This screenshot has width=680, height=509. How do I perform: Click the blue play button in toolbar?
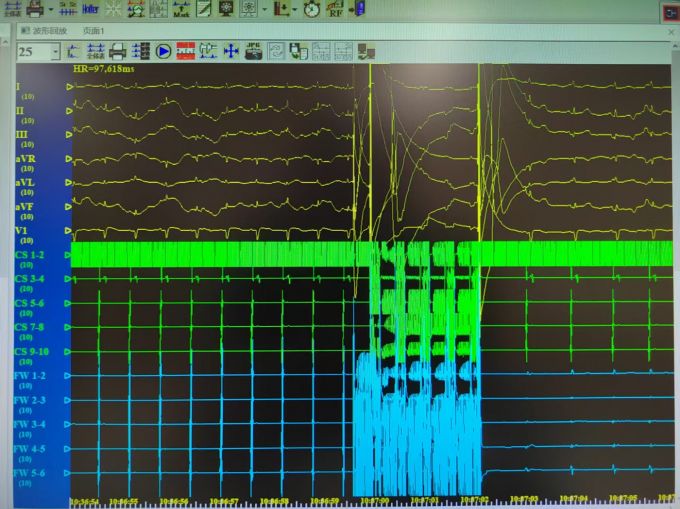[x=163, y=50]
